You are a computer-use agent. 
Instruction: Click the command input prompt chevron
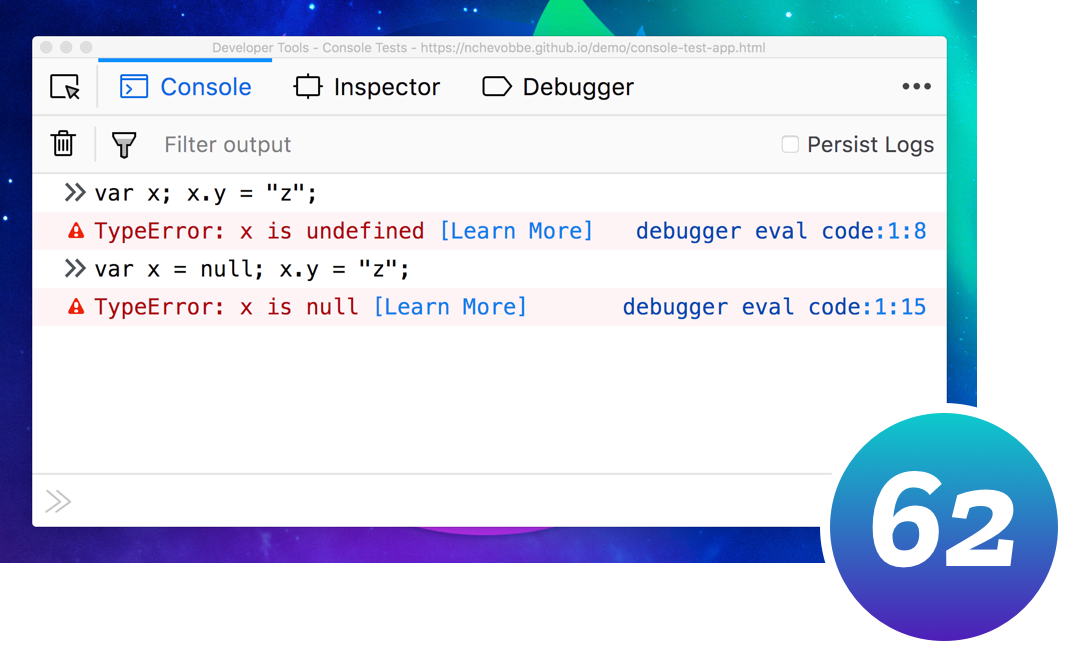click(58, 501)
